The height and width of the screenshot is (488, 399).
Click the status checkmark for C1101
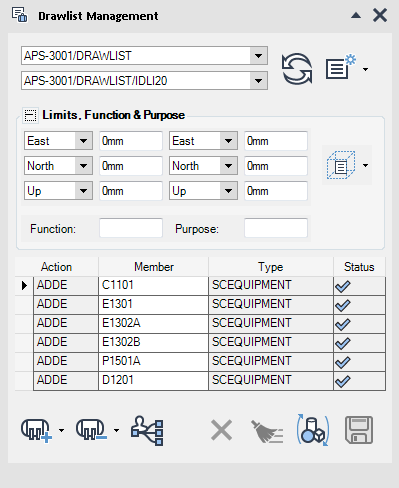click(x=343, y=286)
